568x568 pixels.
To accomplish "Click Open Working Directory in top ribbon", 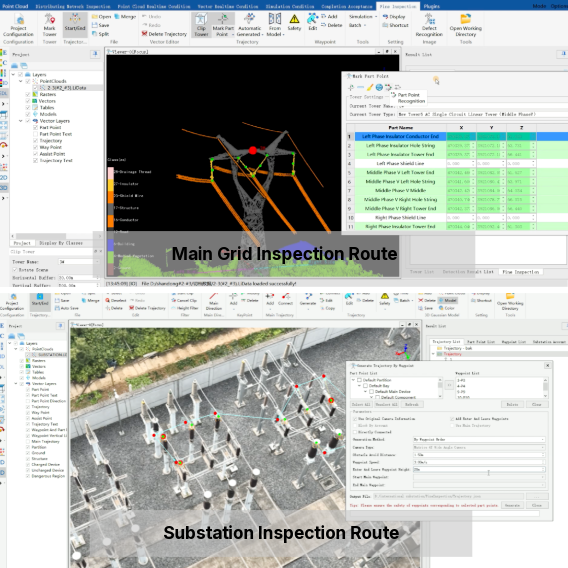I will 465,25.
